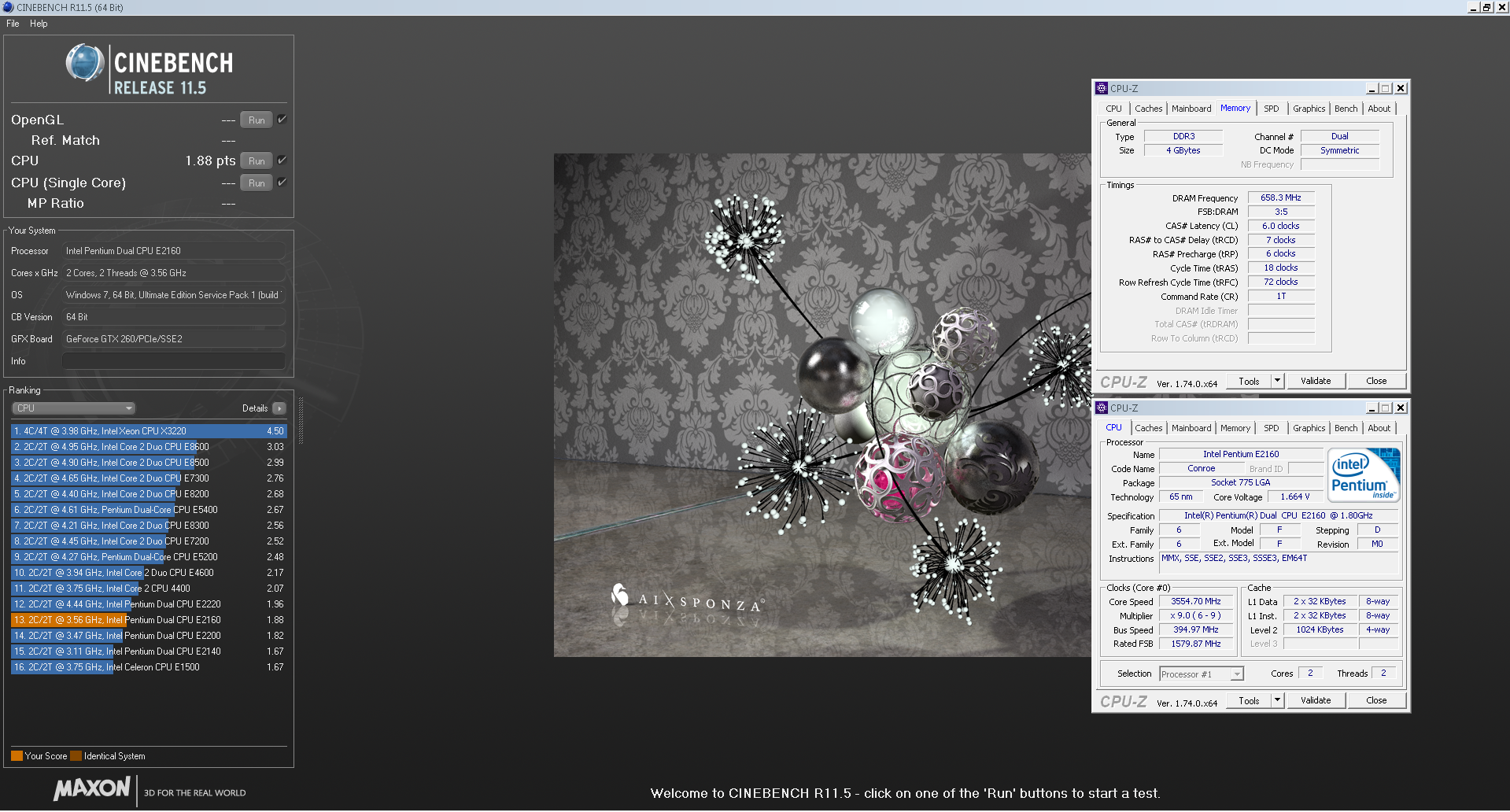This screenshot has height=812, width=1510.
Task: Select ranking row Xeon CPU X3220 4.50
Action: pyautogui.click(x=149, y=431)
